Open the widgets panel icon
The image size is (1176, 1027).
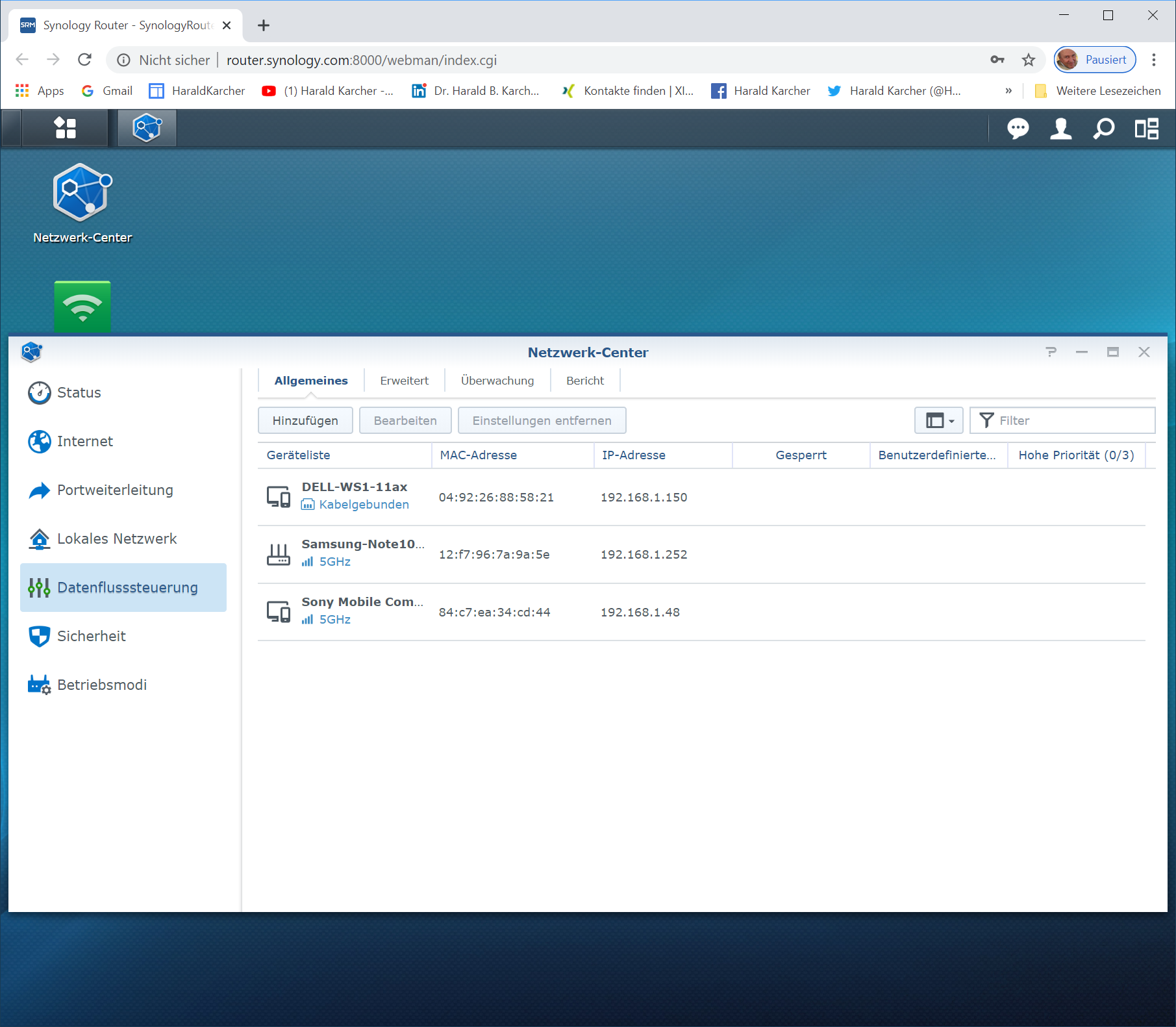(x=1146, y=129)
